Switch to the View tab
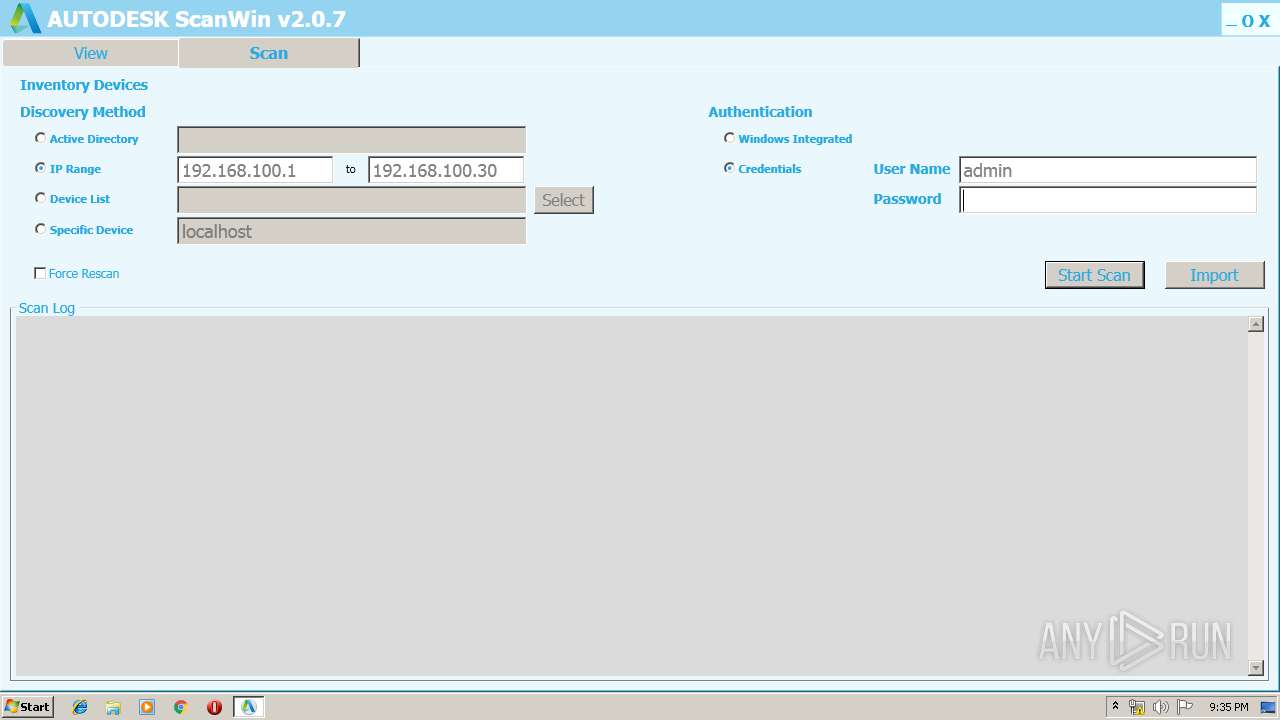Viewport: 1280px width, 720px height. (x=90, y=53)
